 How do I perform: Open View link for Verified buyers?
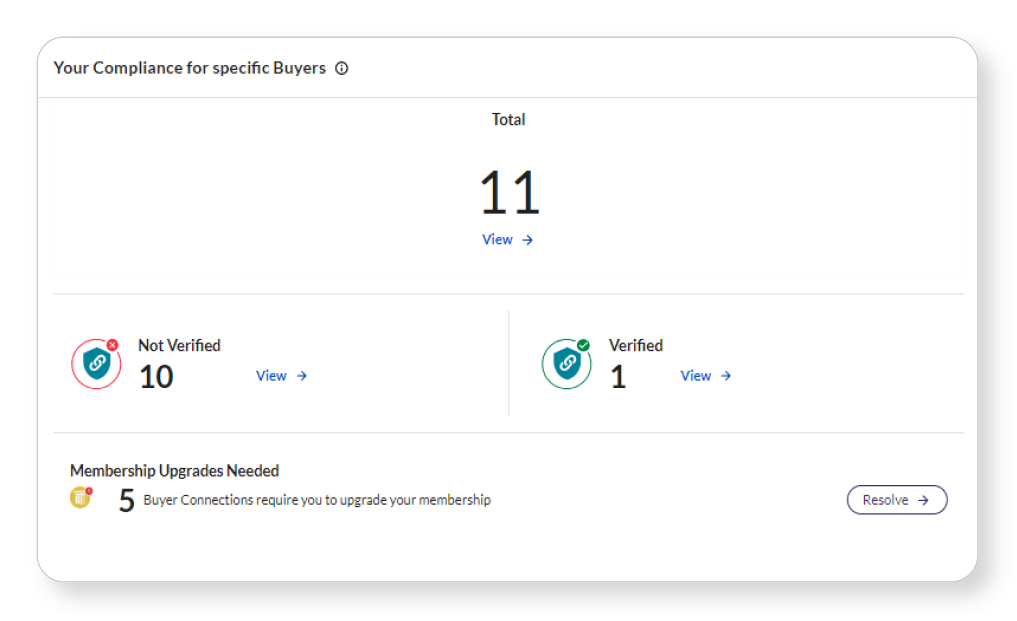pos(696,376)
